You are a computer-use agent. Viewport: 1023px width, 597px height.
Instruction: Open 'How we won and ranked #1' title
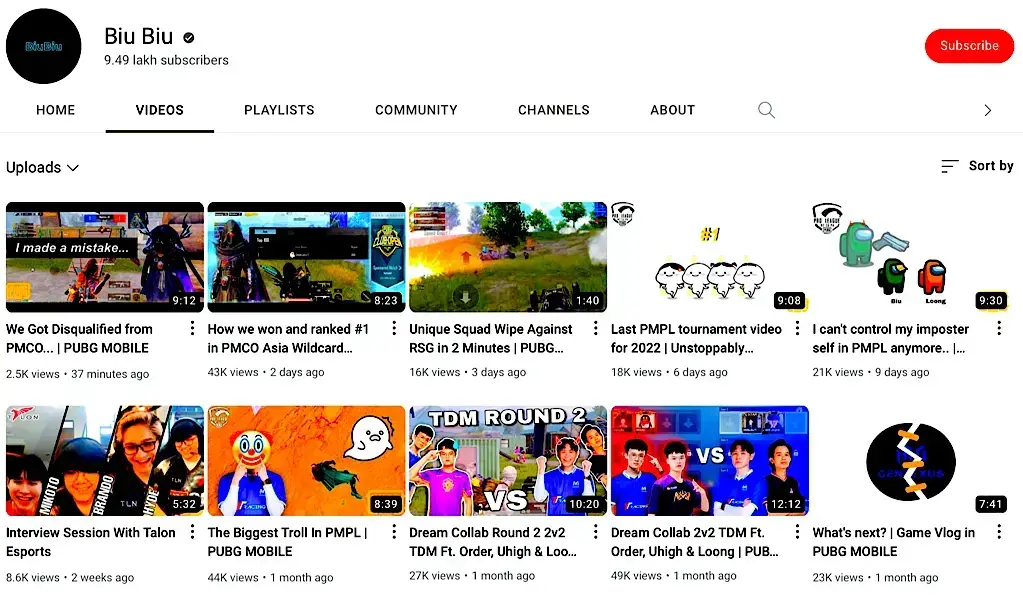coord(288,339)
